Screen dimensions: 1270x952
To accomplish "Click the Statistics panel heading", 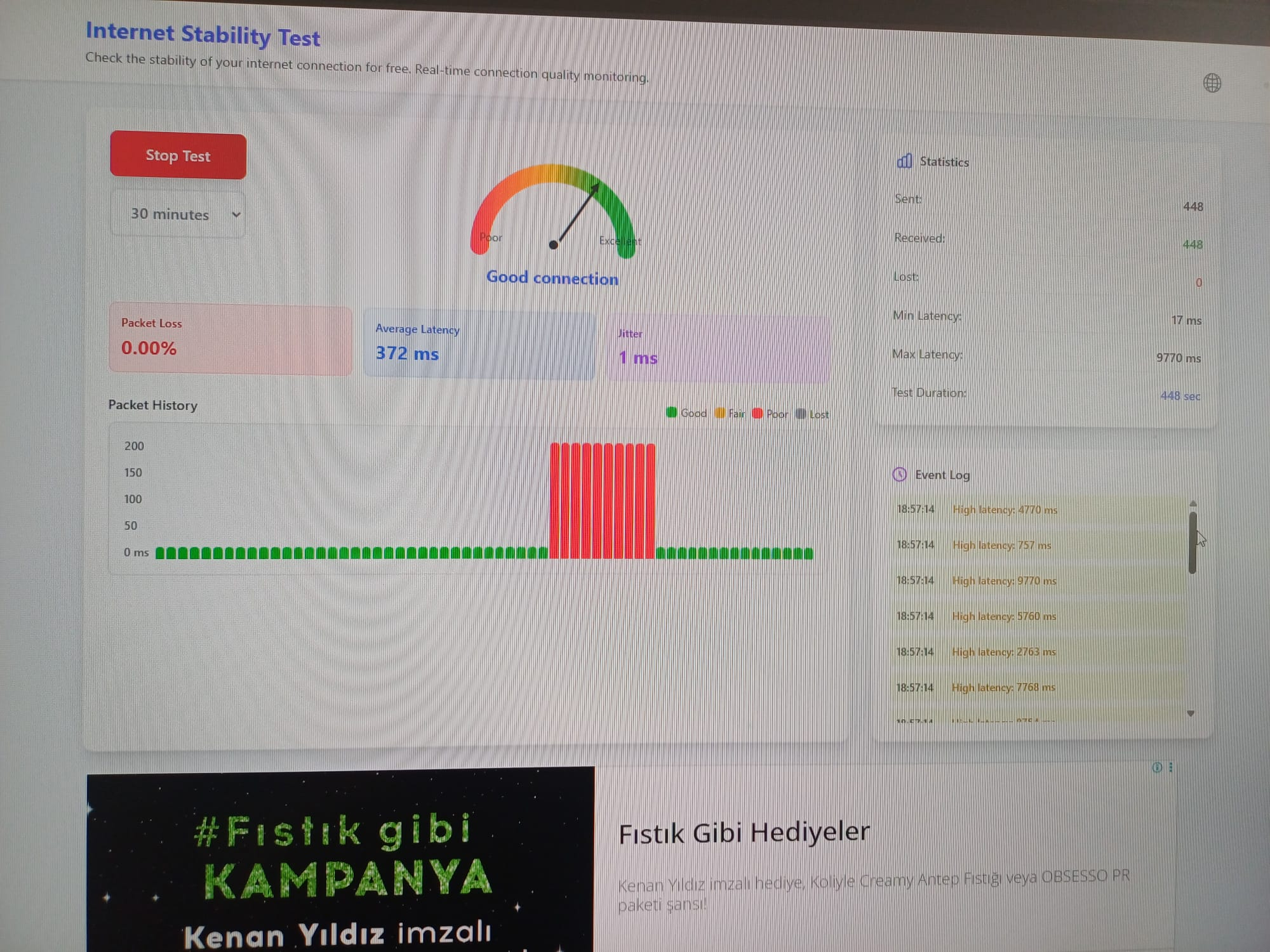I will [x=944, y=162].
